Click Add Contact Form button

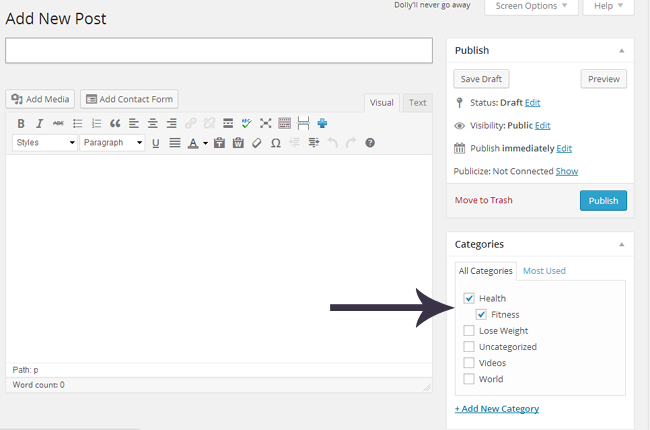click(x=129, y=99)
